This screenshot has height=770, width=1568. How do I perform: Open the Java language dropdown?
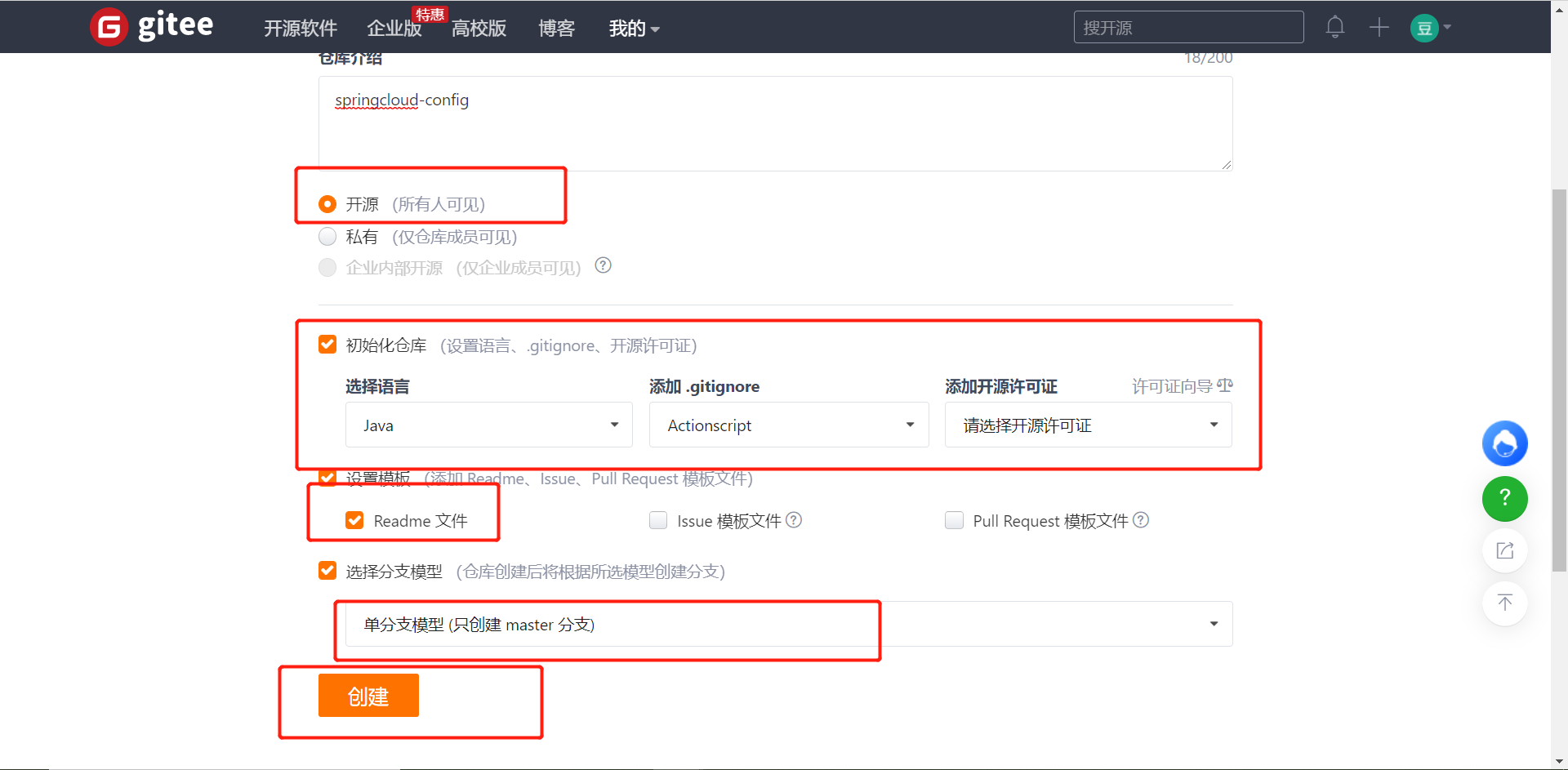pos(489,425)
